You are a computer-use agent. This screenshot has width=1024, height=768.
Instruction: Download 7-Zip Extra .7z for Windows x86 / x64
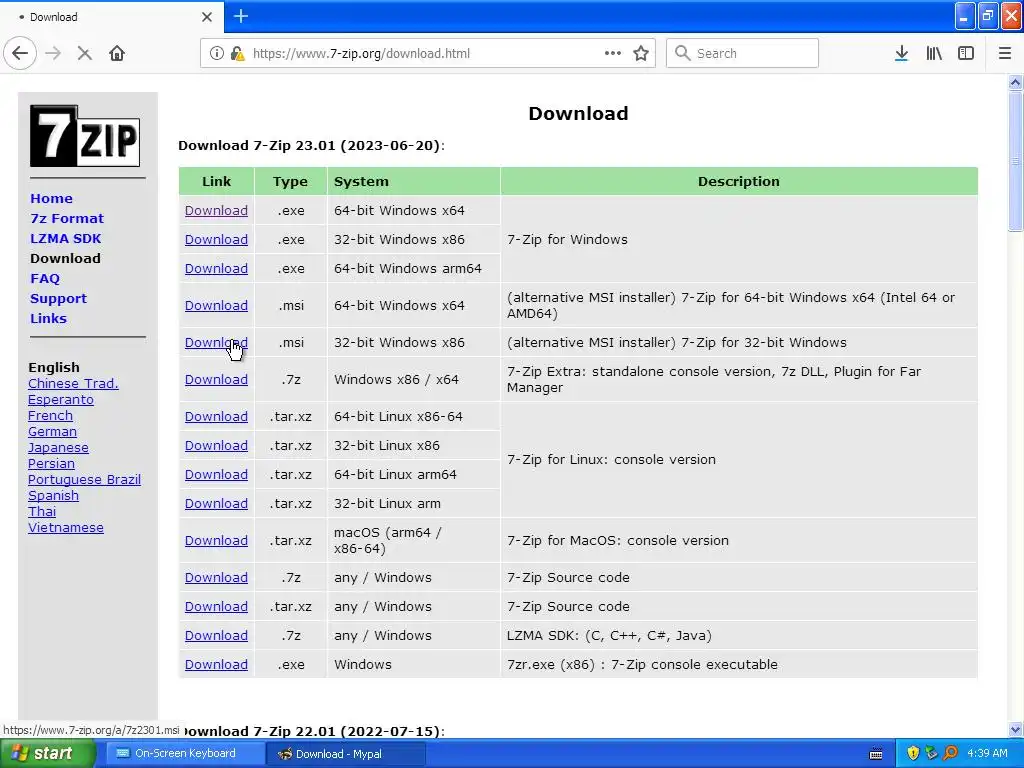(x=216, y=379)
